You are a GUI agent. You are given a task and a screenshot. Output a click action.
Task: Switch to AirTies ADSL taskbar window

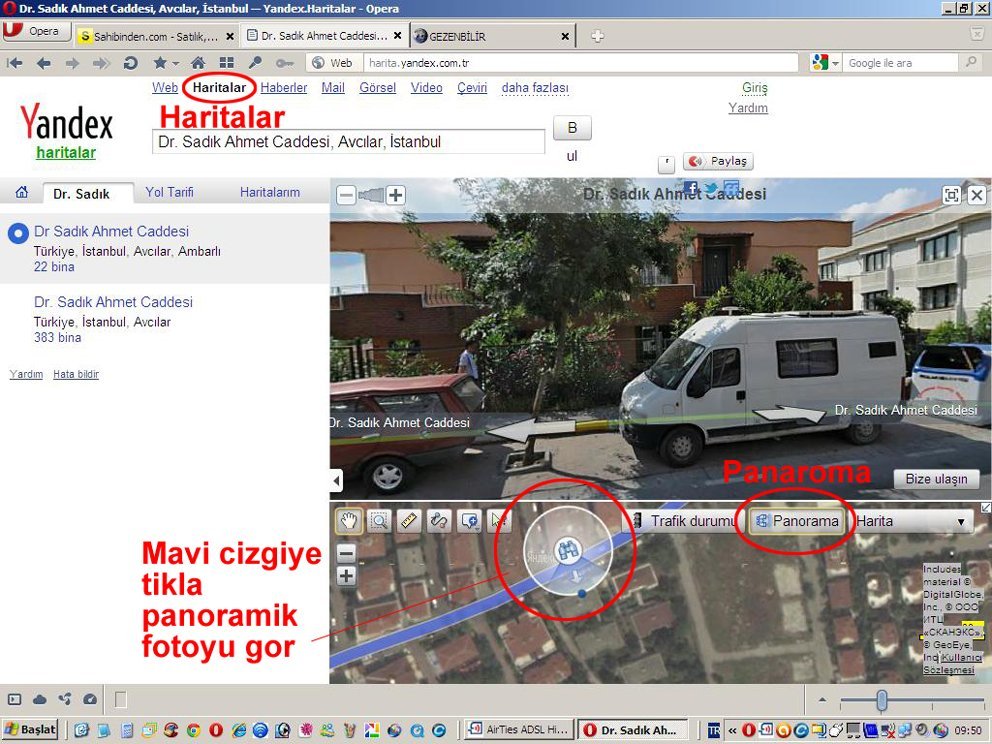point(519,729)
